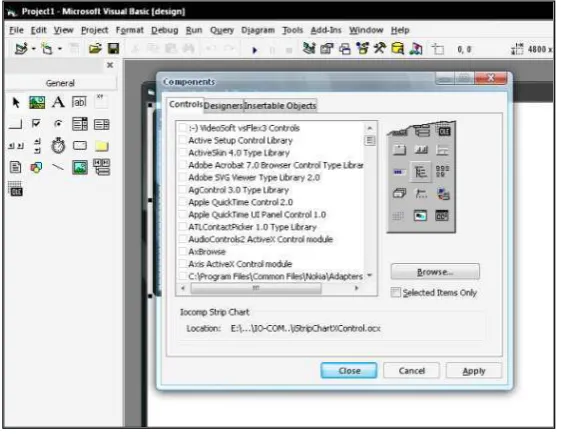Open the Project Explorer from the toolbar
This screenshot has height=434, width=561.
pyautogui.click(x=309, y=48)
